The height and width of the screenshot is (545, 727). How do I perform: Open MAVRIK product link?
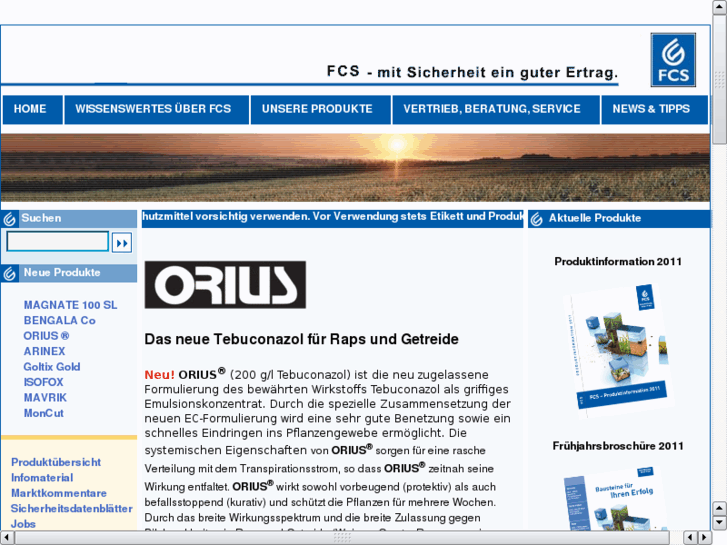click(45, 398)
